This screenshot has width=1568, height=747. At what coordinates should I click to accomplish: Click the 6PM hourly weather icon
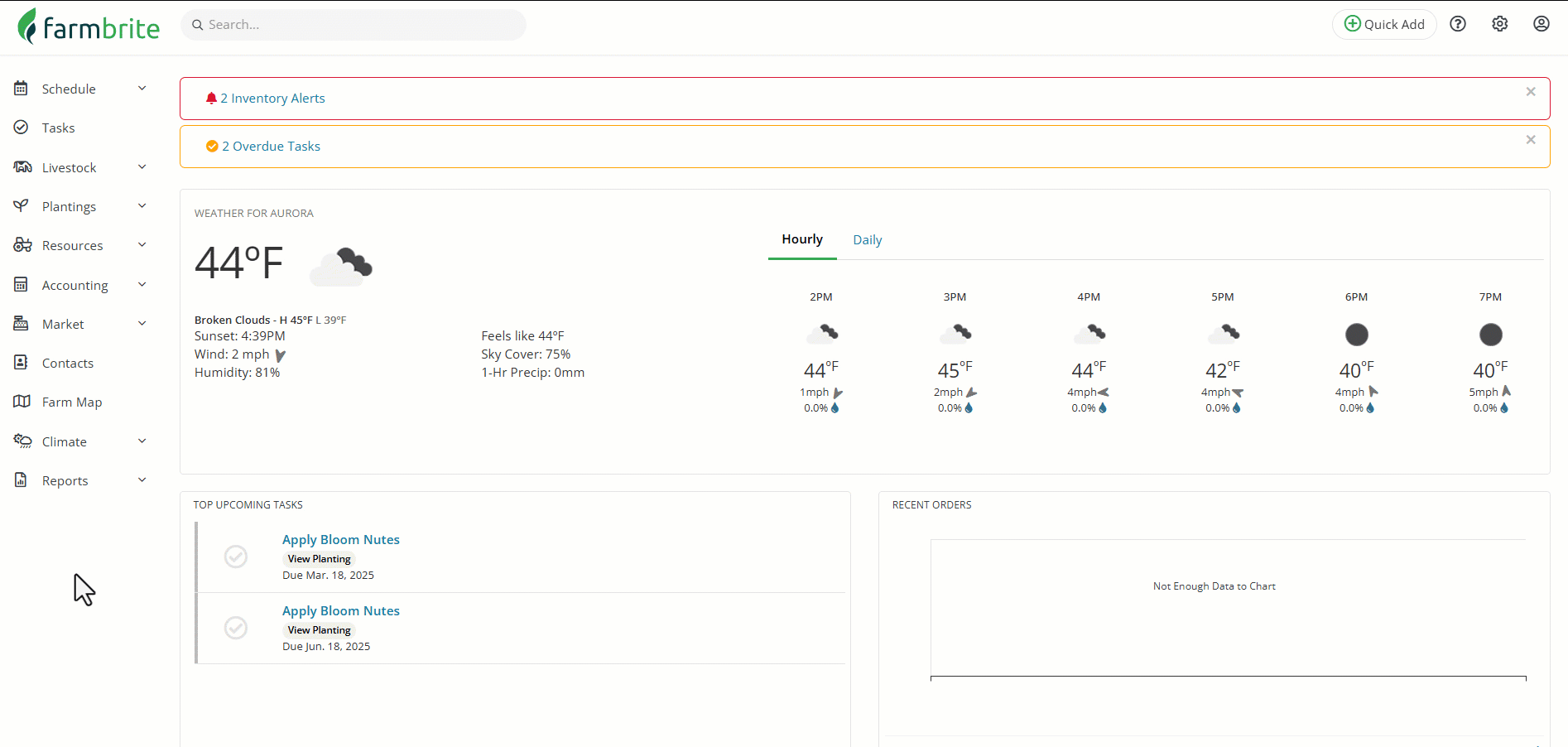click(x=1357, y=335)
